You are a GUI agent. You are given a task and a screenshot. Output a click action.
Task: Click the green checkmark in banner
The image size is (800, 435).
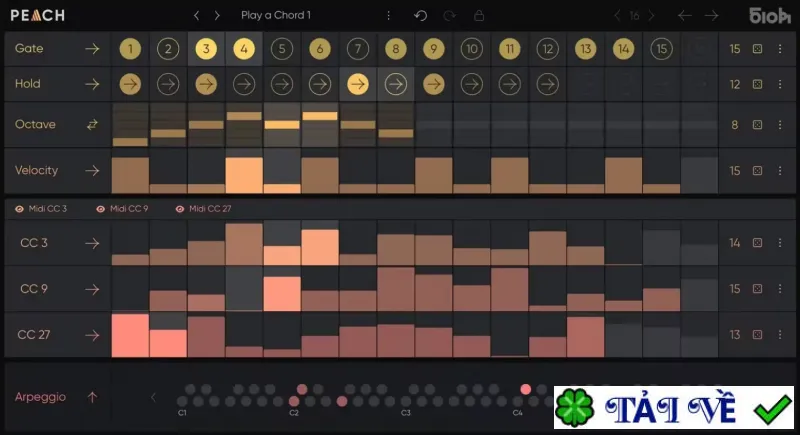(x=773, y=410)
